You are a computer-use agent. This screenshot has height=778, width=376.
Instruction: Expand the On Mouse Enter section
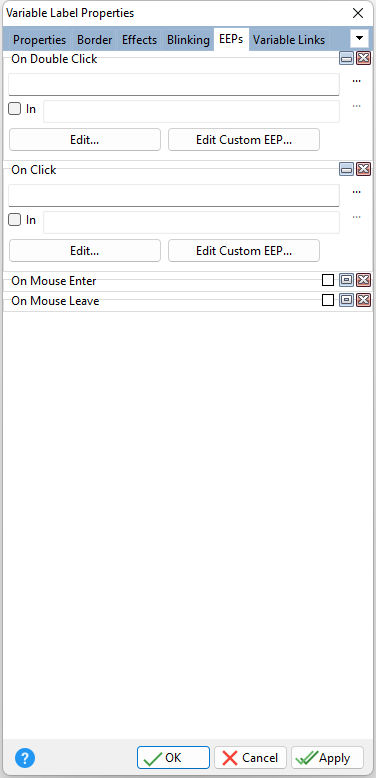click(346, 281)
